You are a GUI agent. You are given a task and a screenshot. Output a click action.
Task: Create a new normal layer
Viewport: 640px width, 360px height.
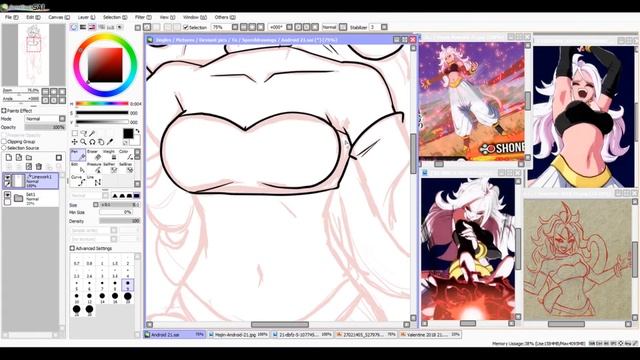click(9, 158)
